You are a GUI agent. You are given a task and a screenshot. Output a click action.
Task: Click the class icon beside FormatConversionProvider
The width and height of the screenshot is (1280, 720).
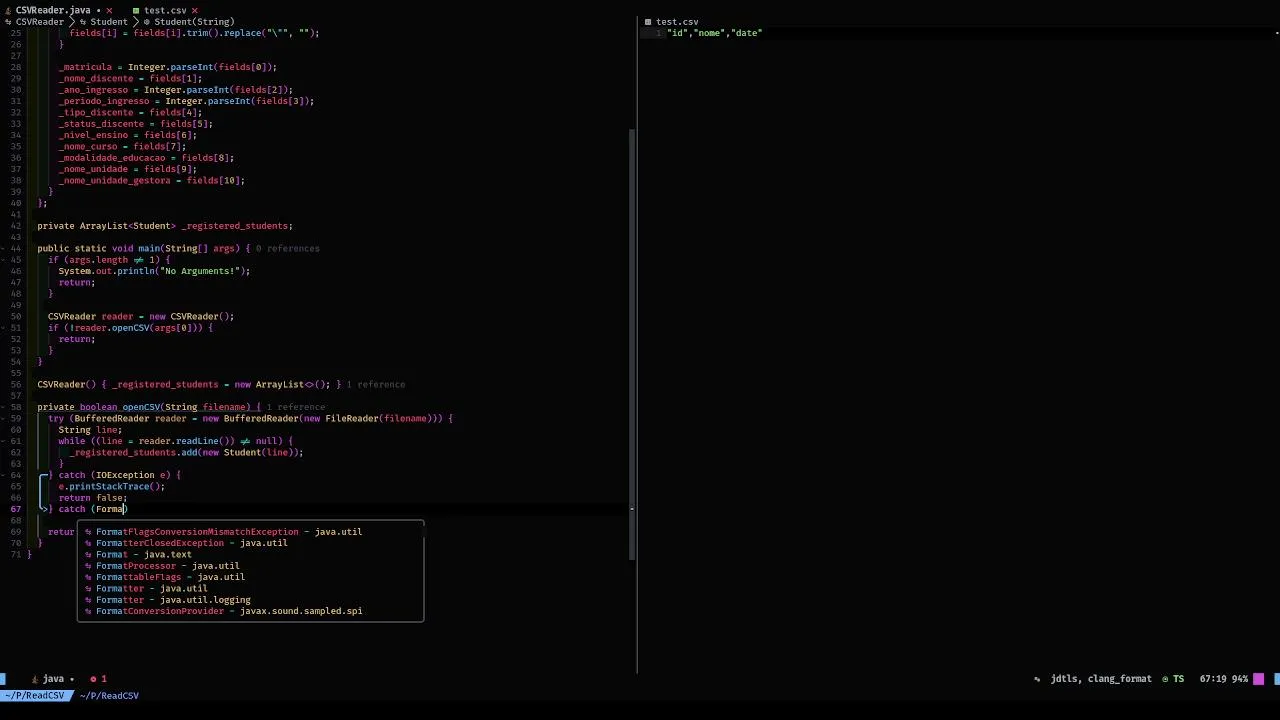pyautogui.click(x=88, y=611)
